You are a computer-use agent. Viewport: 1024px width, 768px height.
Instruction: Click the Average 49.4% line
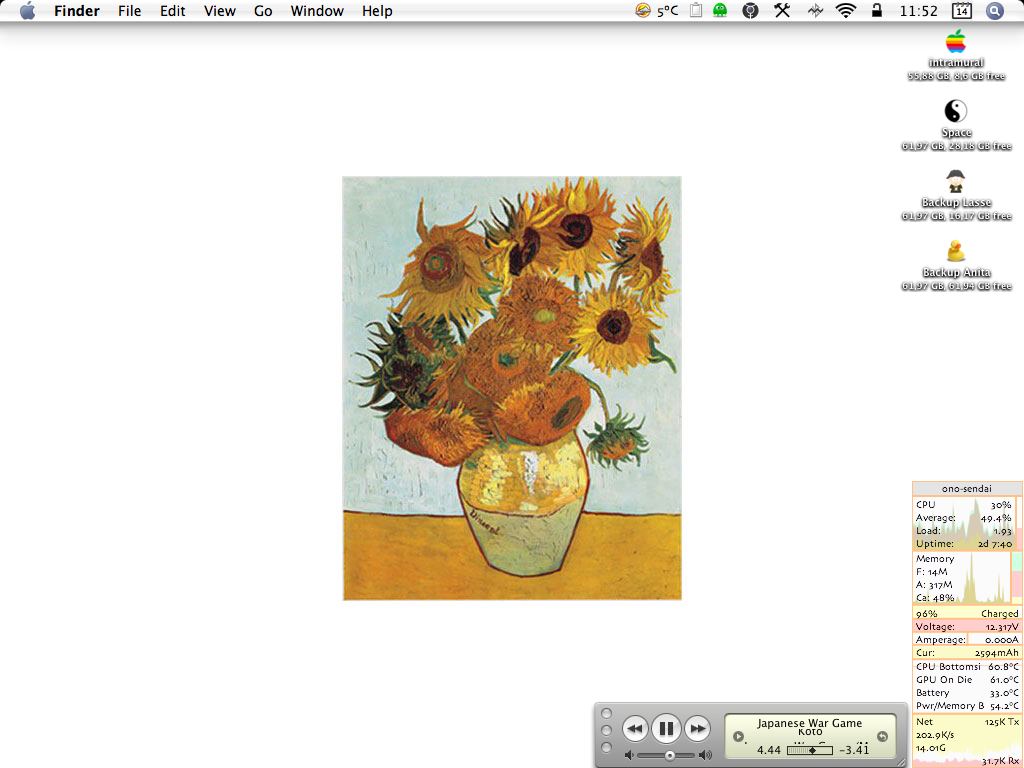click(964, 518)
